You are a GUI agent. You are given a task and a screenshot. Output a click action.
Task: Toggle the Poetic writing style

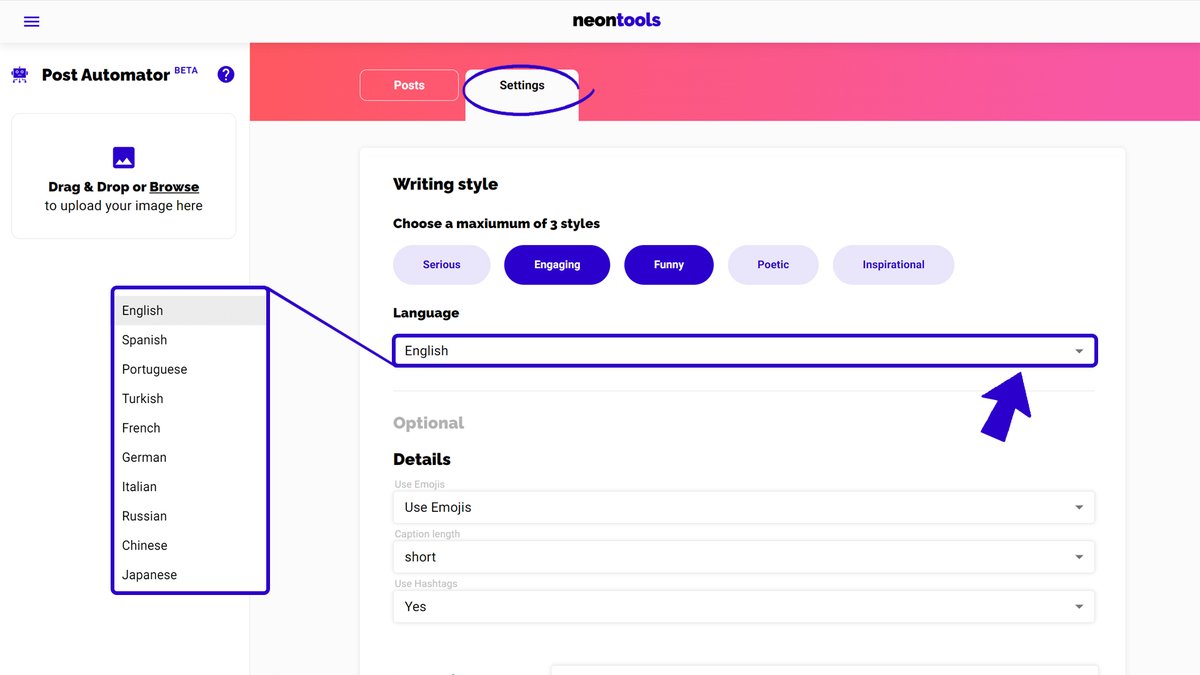tap(773, 264)
